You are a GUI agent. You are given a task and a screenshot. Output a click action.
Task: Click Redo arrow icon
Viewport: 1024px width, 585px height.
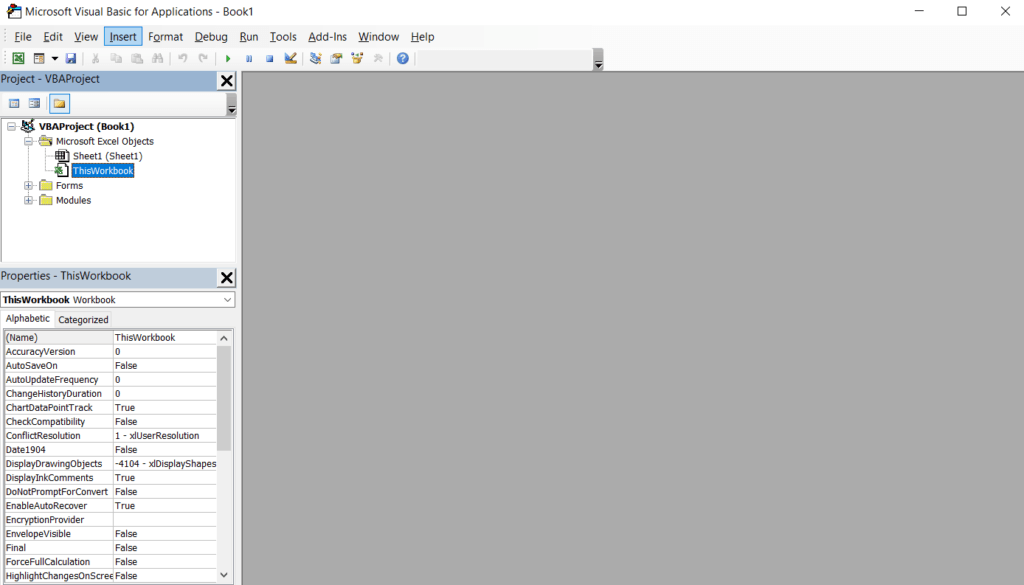click(203, 59)
